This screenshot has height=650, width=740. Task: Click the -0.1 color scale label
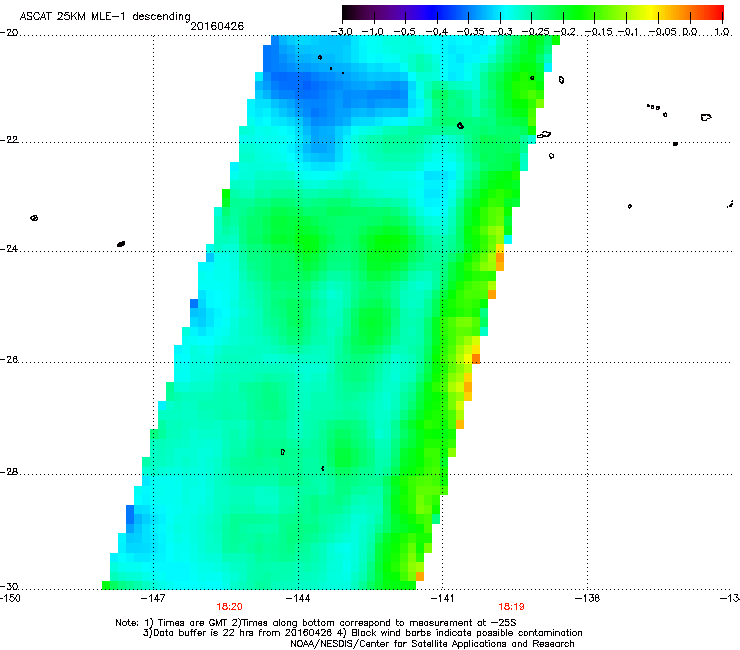(x=628, y=32)
